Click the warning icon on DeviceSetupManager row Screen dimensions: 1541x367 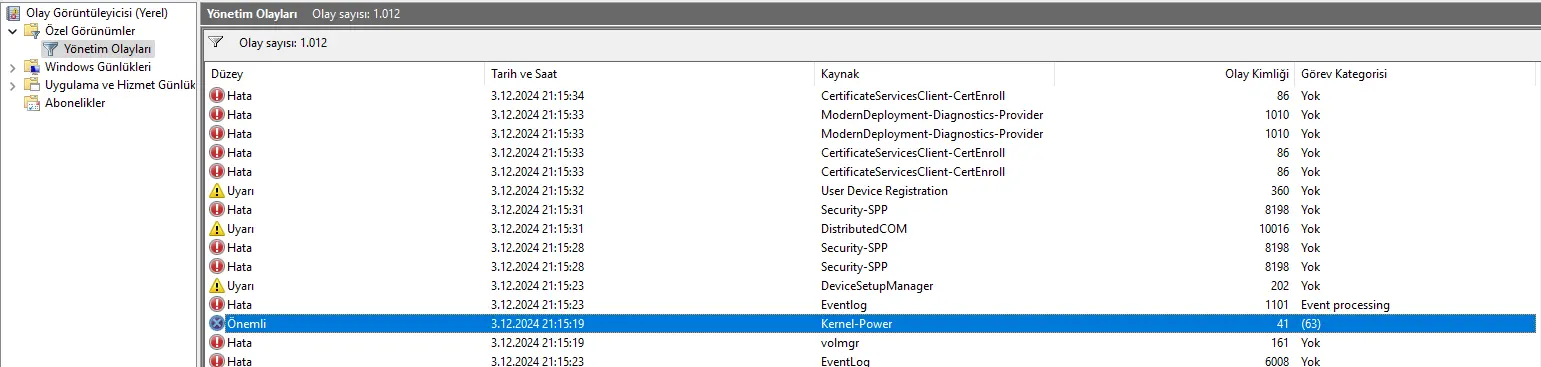pos(217,286)
